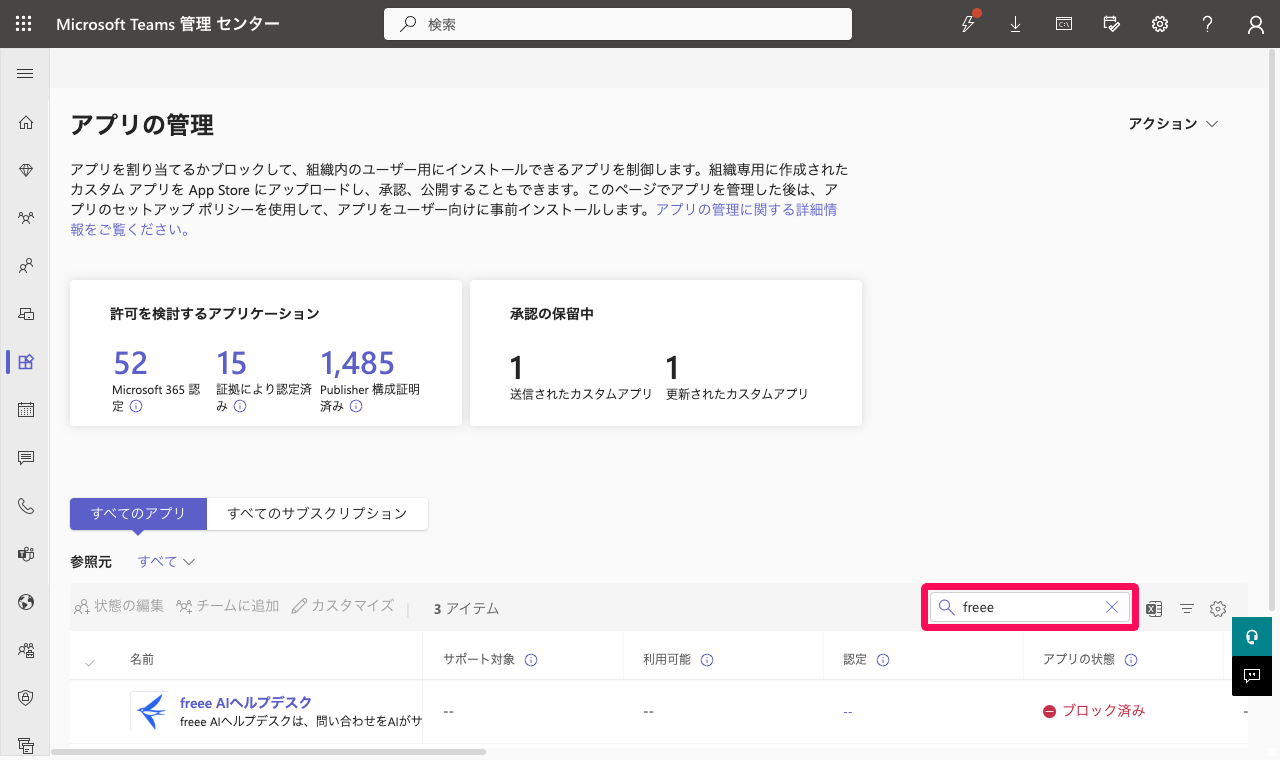Open the Teams devices icon in sidebar
This screenshot has width=1280, height=760.
(x=26, y=314)
